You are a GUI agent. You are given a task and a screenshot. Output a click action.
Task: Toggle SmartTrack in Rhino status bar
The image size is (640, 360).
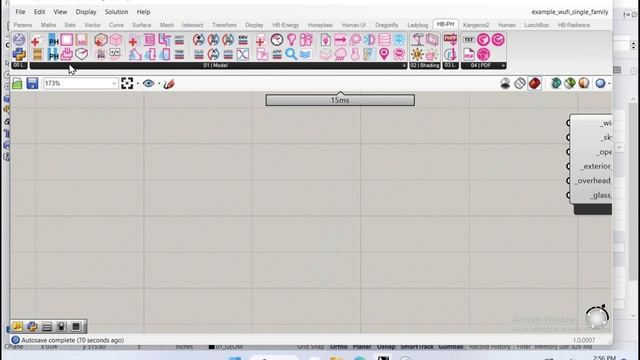point(417,347)
